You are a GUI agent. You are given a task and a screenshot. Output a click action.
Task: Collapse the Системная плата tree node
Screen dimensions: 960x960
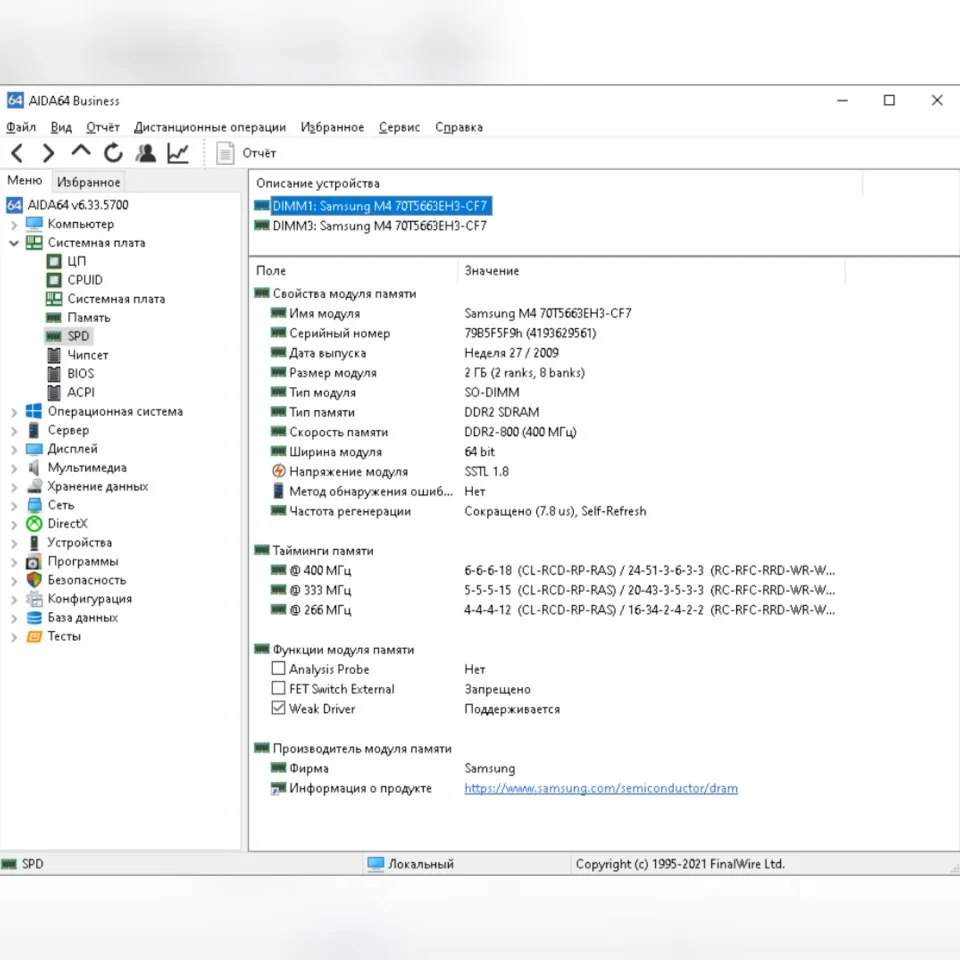13,243
